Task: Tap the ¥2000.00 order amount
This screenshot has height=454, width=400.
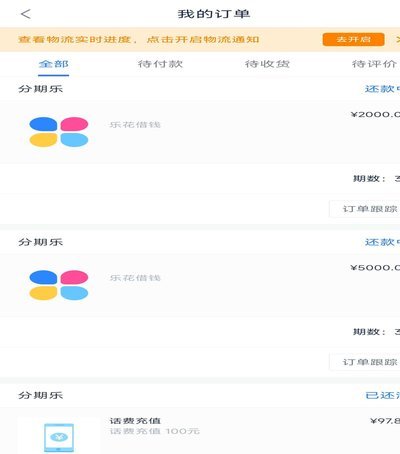Action: 375,114
